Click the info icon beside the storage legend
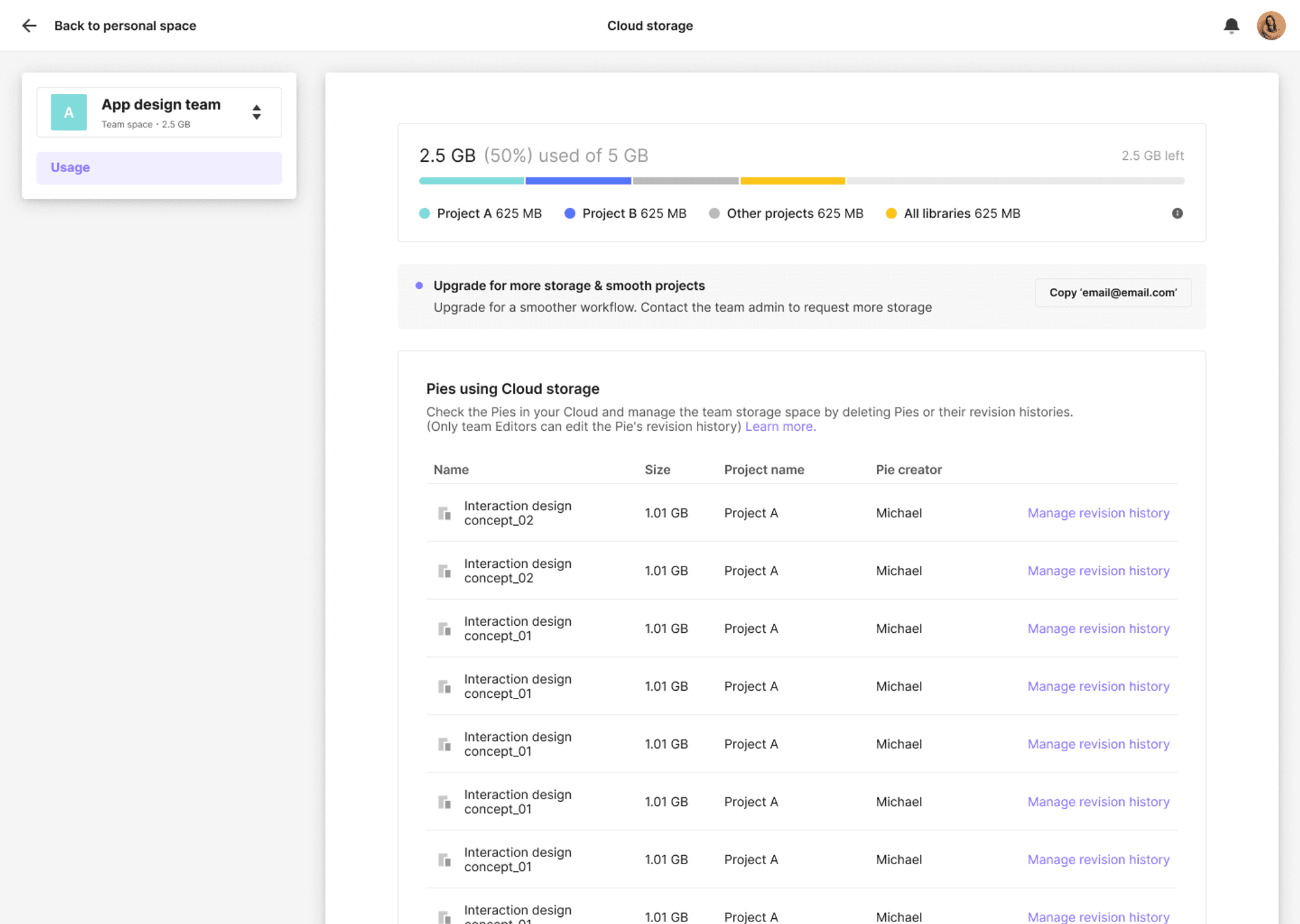Screen dimensions: 1300x924 (1177, 213)
